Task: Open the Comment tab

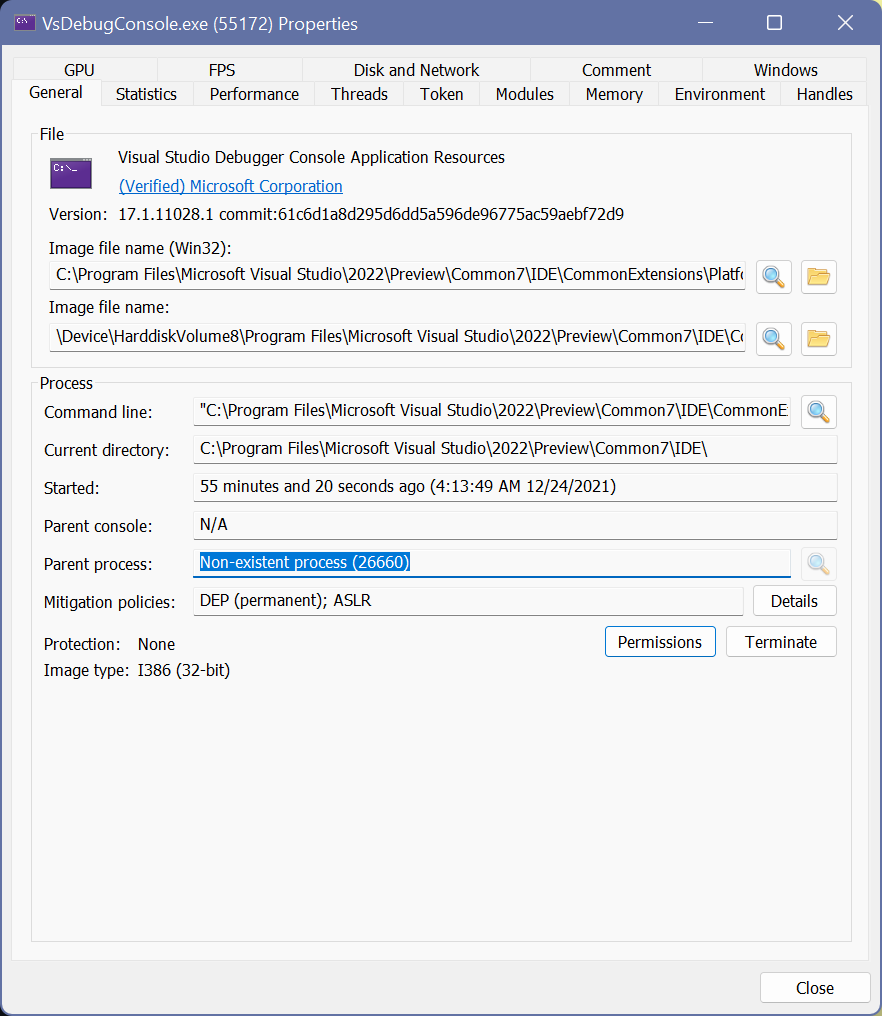Action: (x=616, y=70)
